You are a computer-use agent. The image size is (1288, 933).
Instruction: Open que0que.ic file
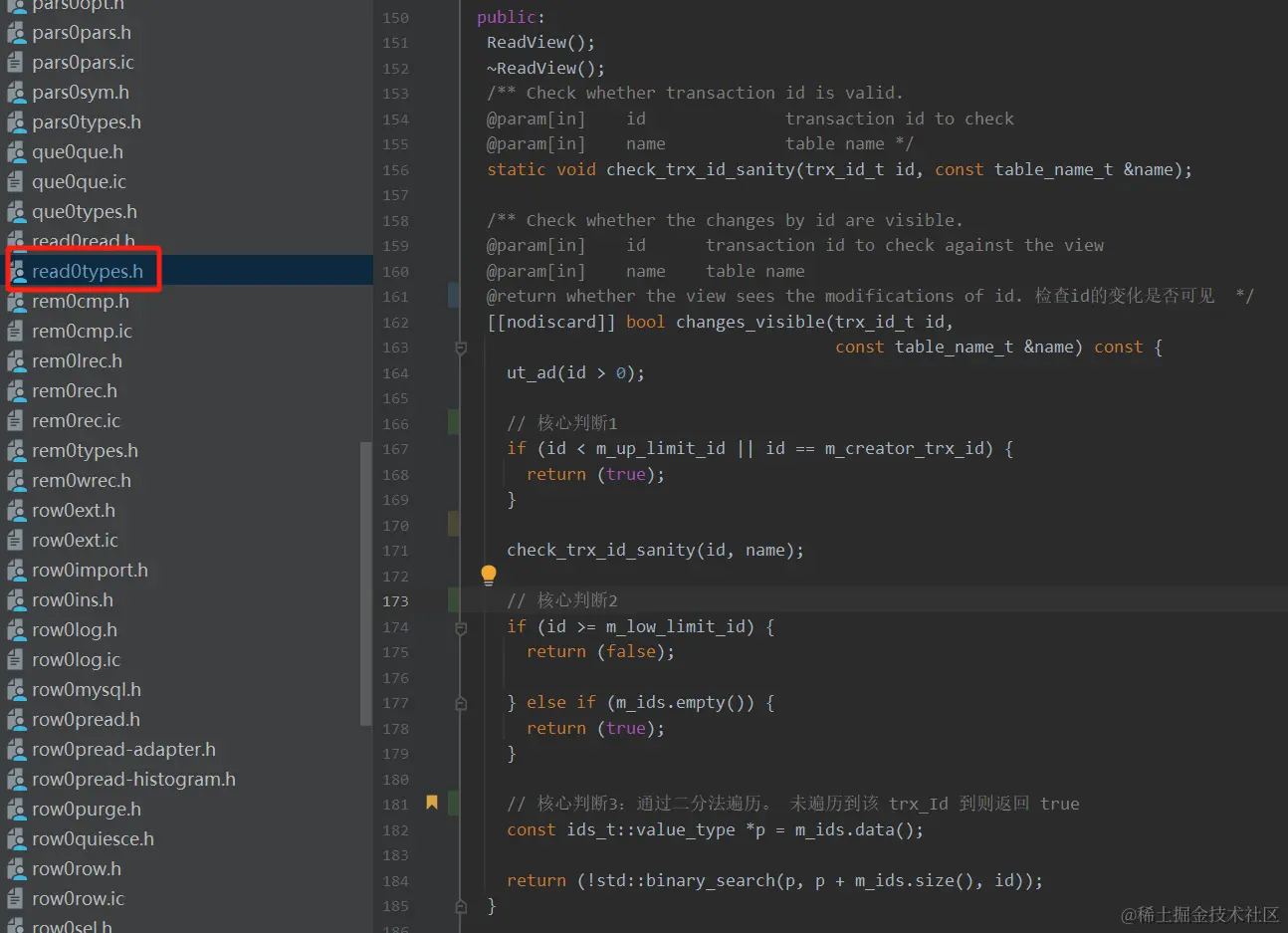[x=79, y=182]
